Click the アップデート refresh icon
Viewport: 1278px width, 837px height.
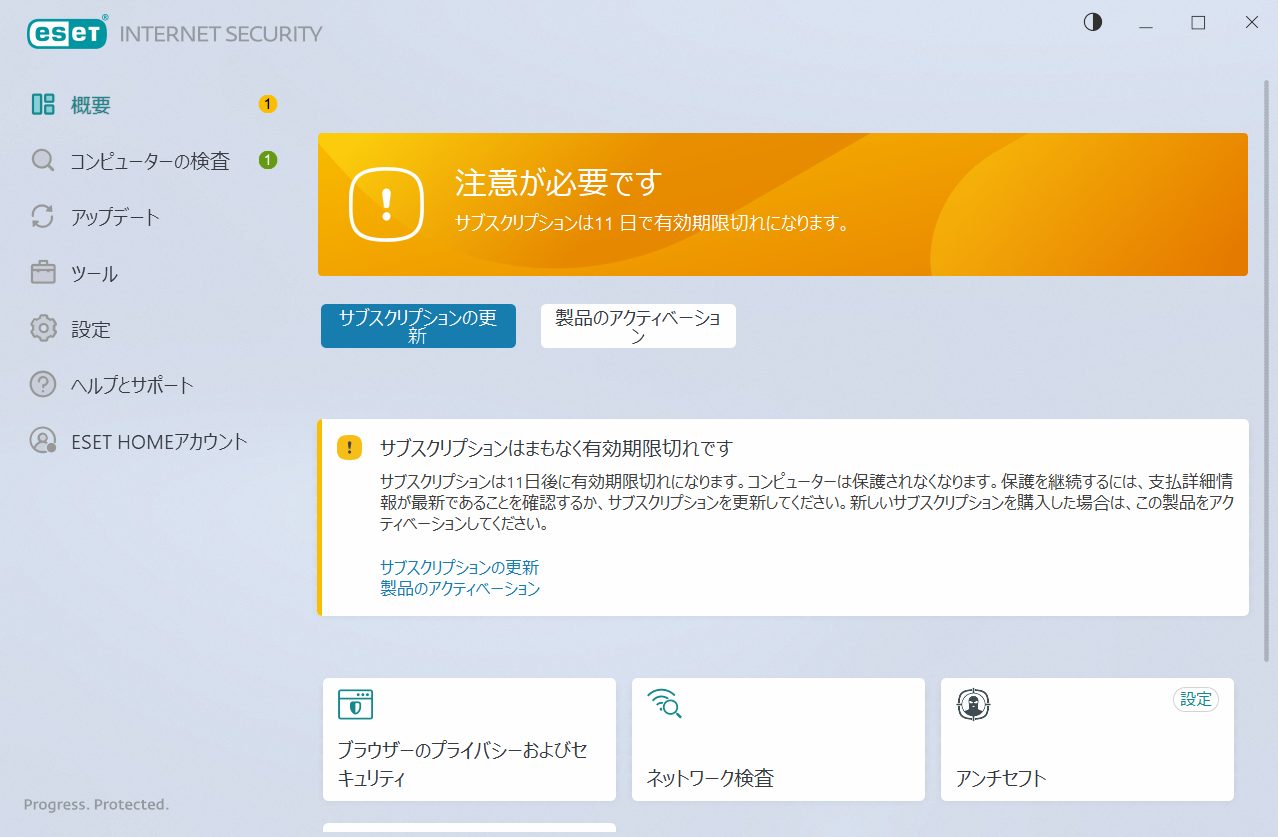pyautogui.click(x=43, y=216)
